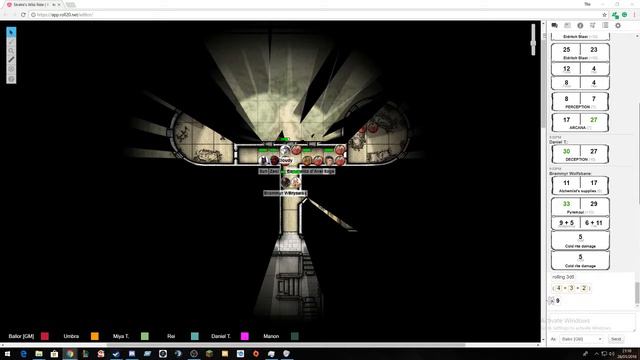Click the Rei player name

(171, 336)
